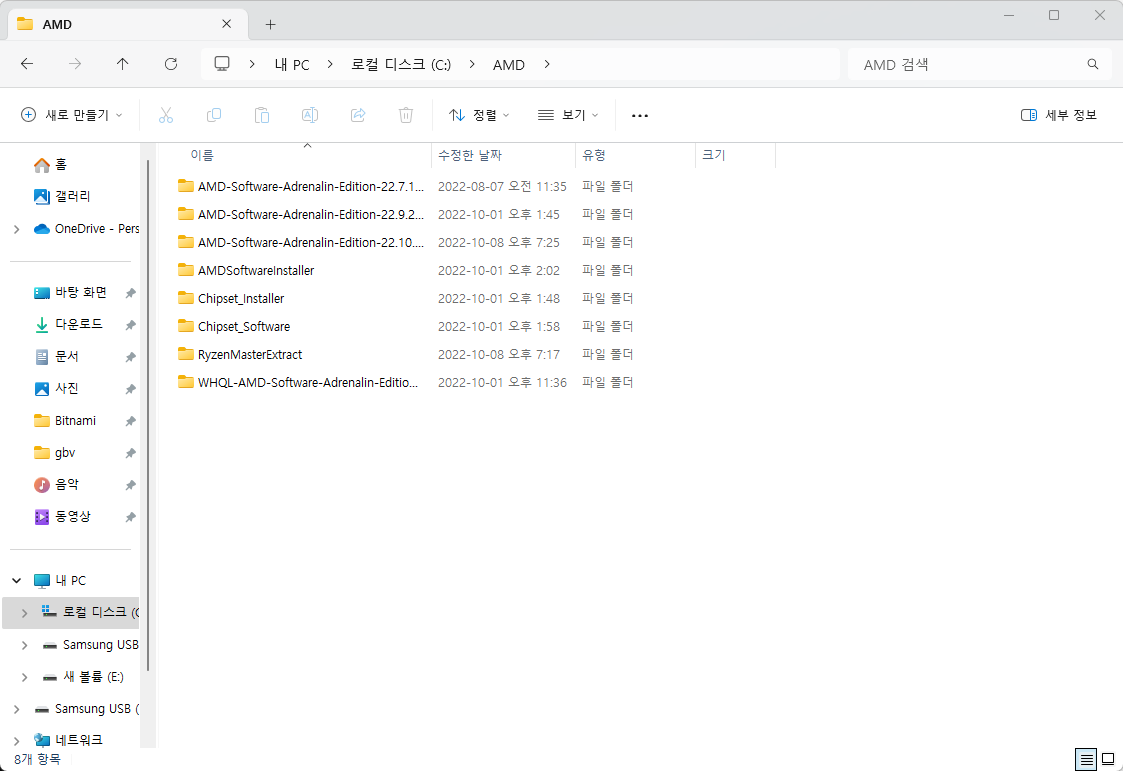Go up one folder level
Image resolution: width=1123 pixels, height=771 pixels.
click(122, 64)
